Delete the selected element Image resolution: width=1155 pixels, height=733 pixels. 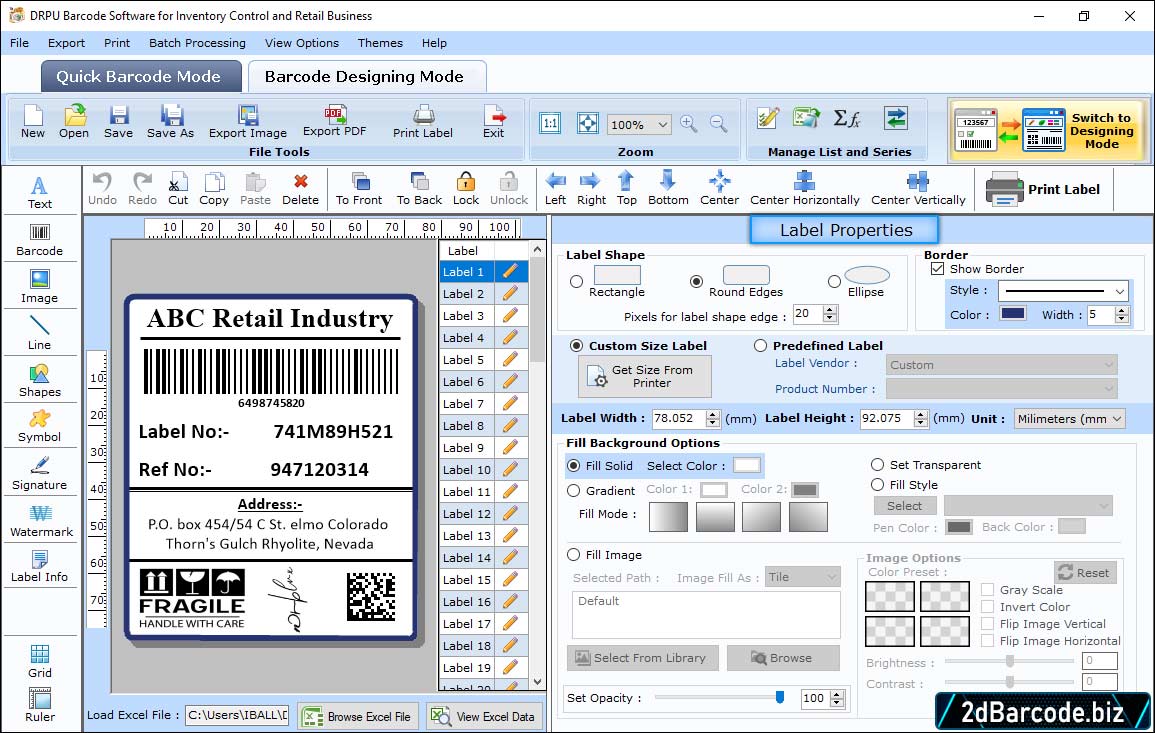click(301, 189)
